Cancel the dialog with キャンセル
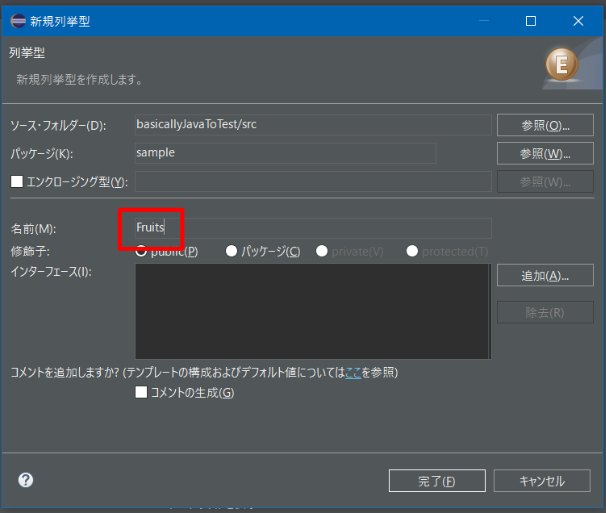Viewport: 606px width, 513px height. pos(542,481)
